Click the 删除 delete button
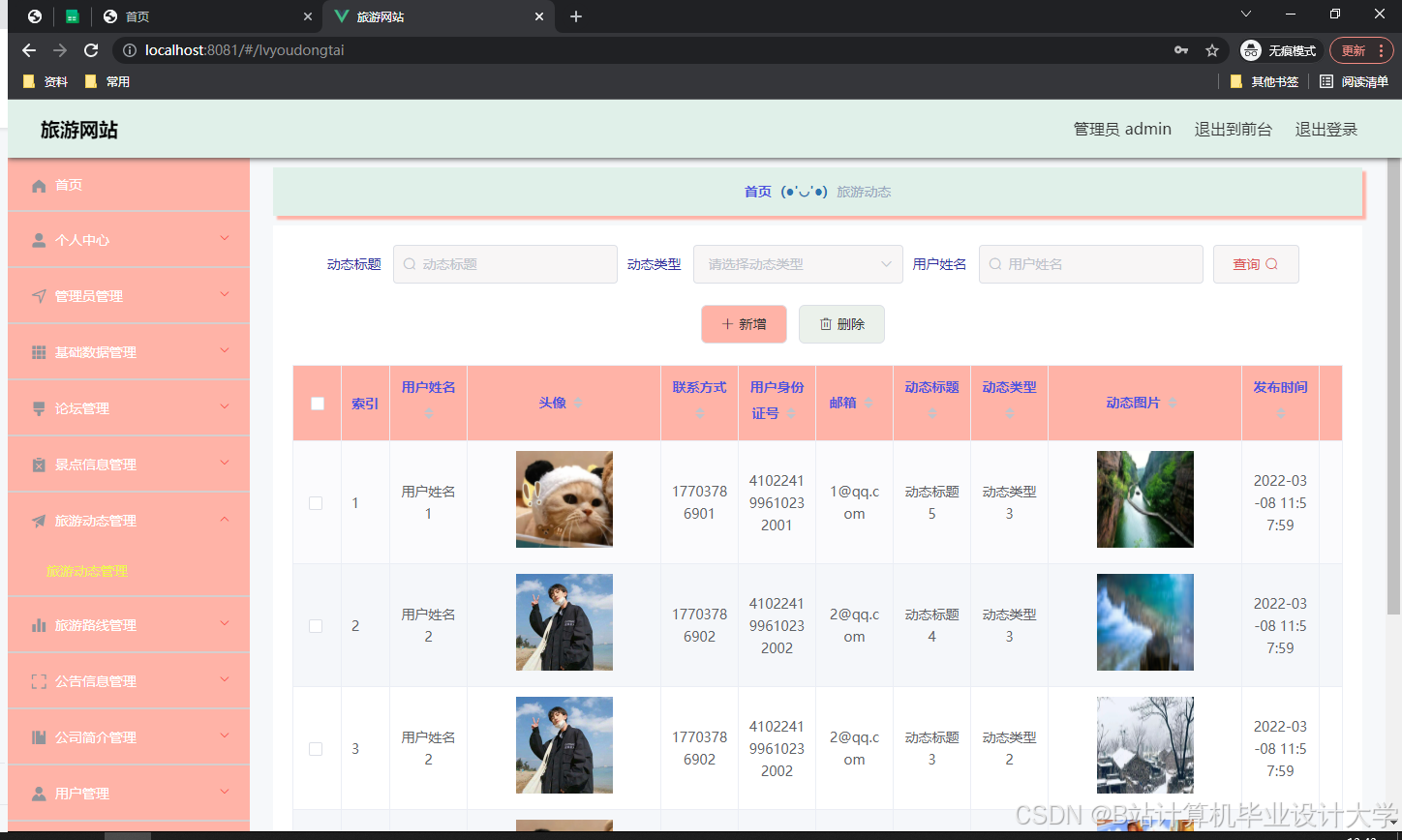The width and height of the screenshot is (1402, 840). [841, 324]
